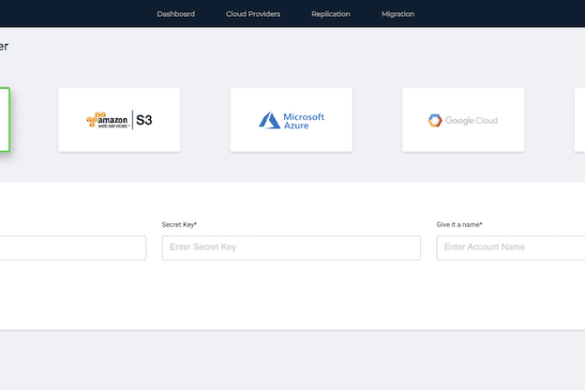This screenshot has height=390, width=585.
Task: Focus the Enter Account Name field
Action: click(511, 247)
